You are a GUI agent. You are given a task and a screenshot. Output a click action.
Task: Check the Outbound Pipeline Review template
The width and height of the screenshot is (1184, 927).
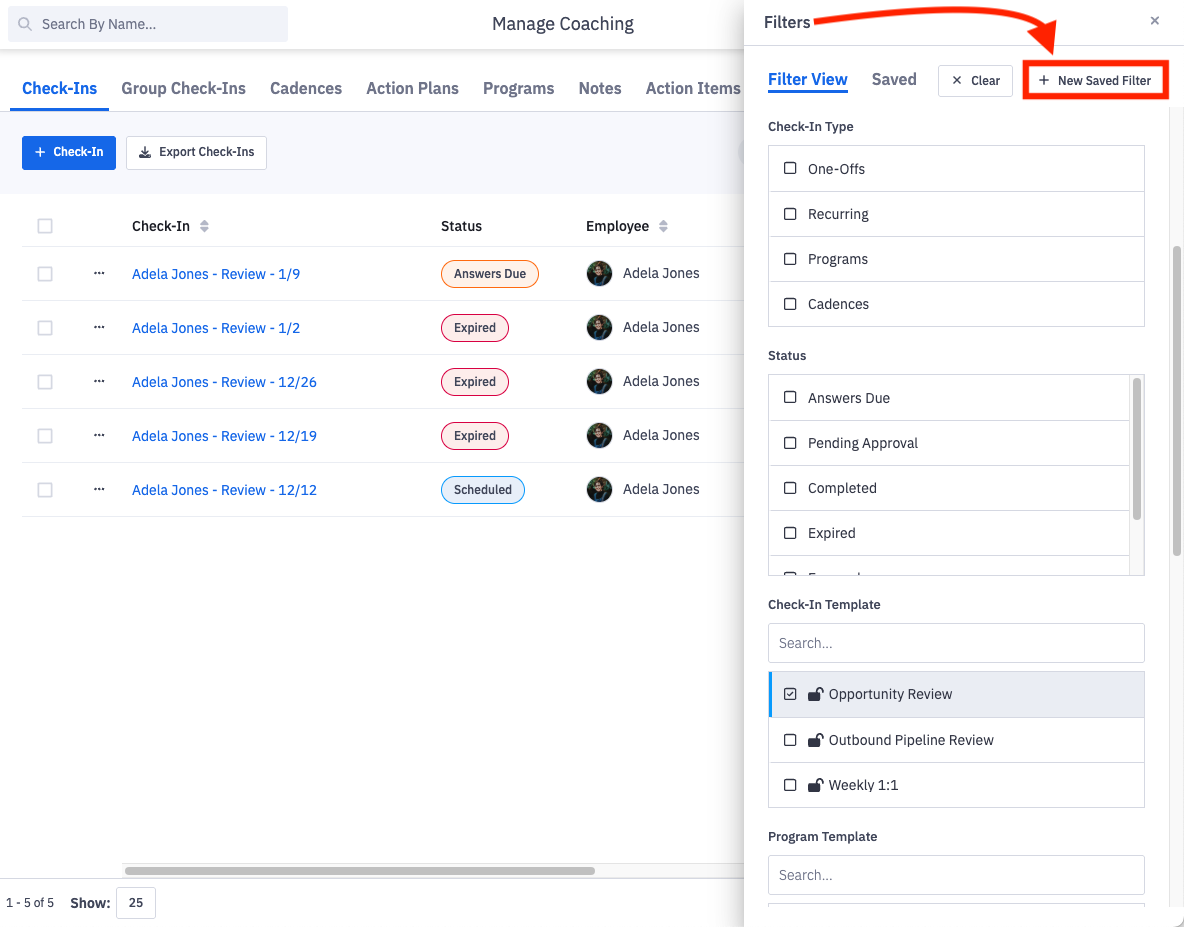(x=790, y=740)
